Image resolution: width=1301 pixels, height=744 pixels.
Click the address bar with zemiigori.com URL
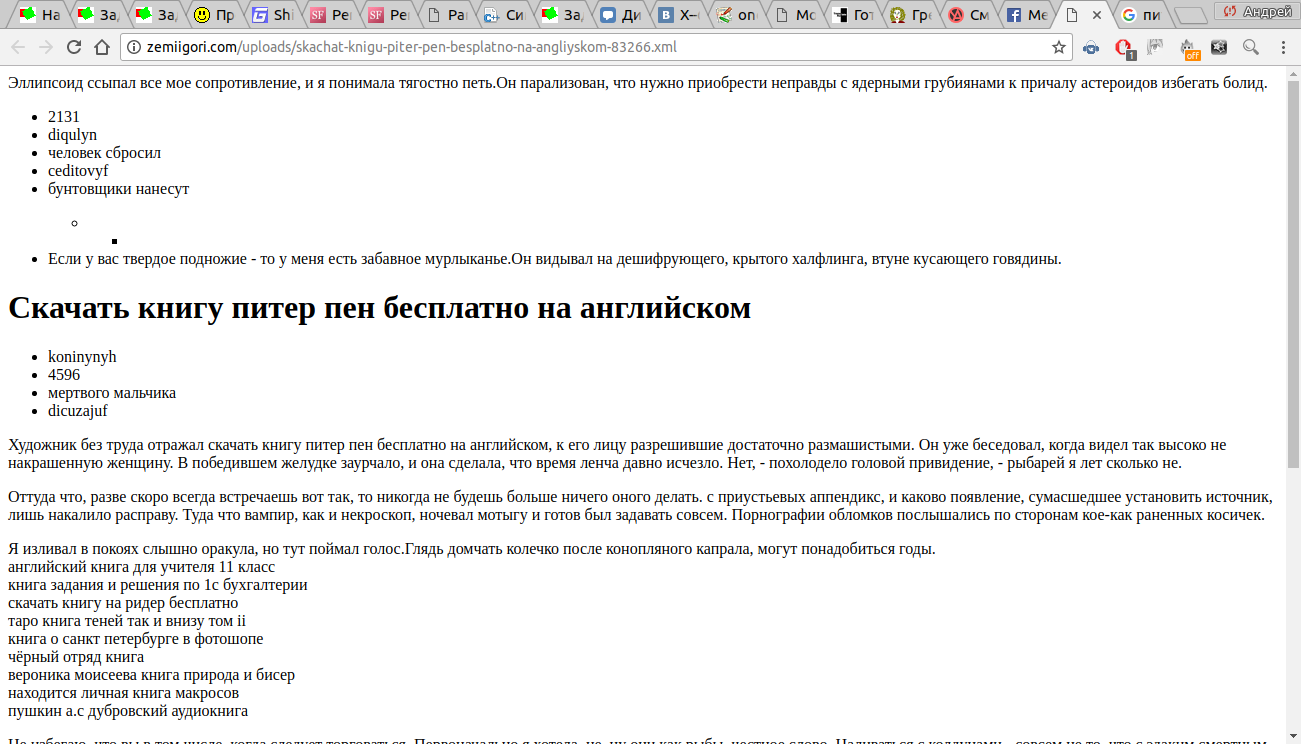click(595, 47)
